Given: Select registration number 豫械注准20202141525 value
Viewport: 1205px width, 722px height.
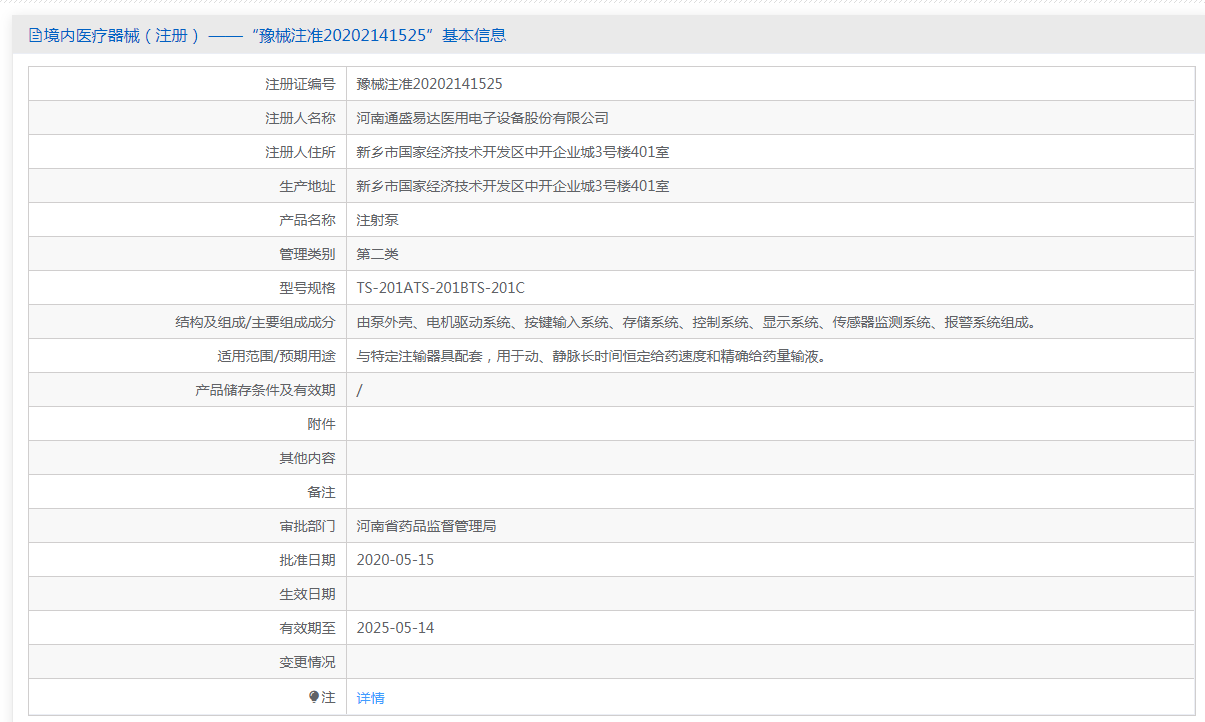Looking at the screenshot, I should (x=429, y=84).
